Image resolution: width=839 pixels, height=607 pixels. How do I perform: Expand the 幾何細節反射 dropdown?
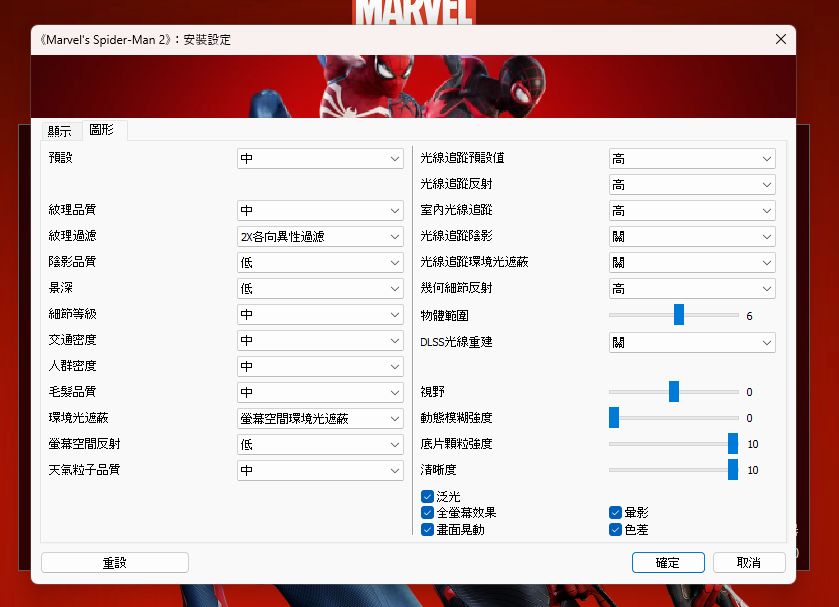tap(692, 289)
